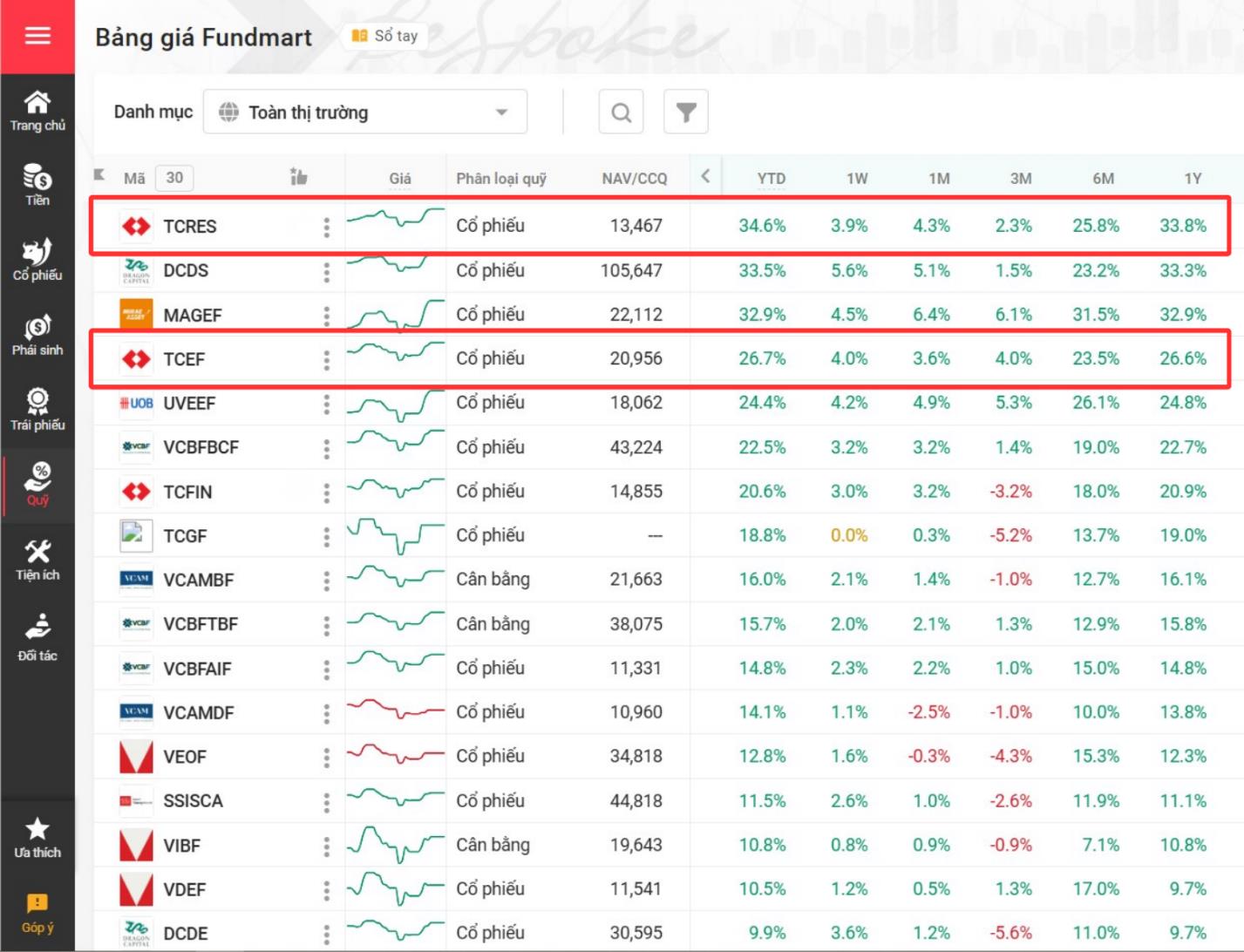Expand the Toàn thị trường dropdown
This screenshot has height=952, width=1244.
[x=365, y=112]
